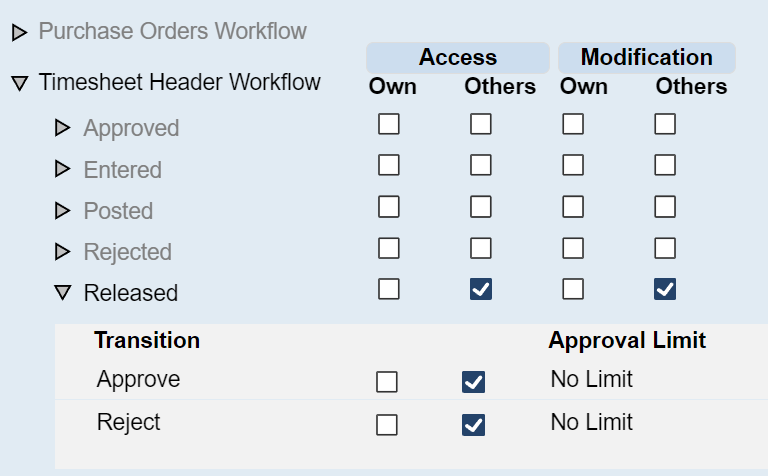Expand the Entered status row
This screenshot has height=476, width=768.
63,170
